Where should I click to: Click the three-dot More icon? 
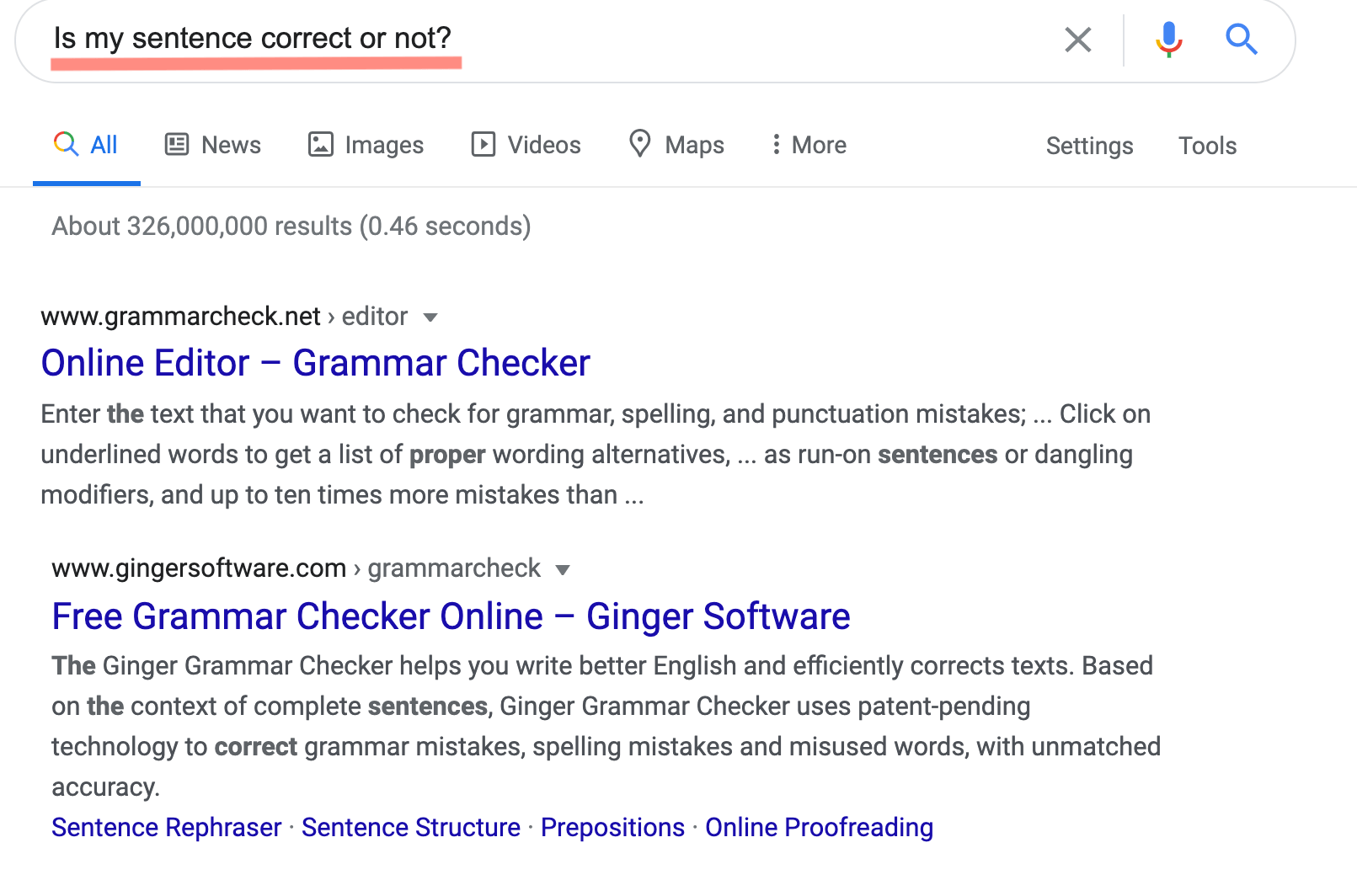pyautogui.click(x=776, y=145)
